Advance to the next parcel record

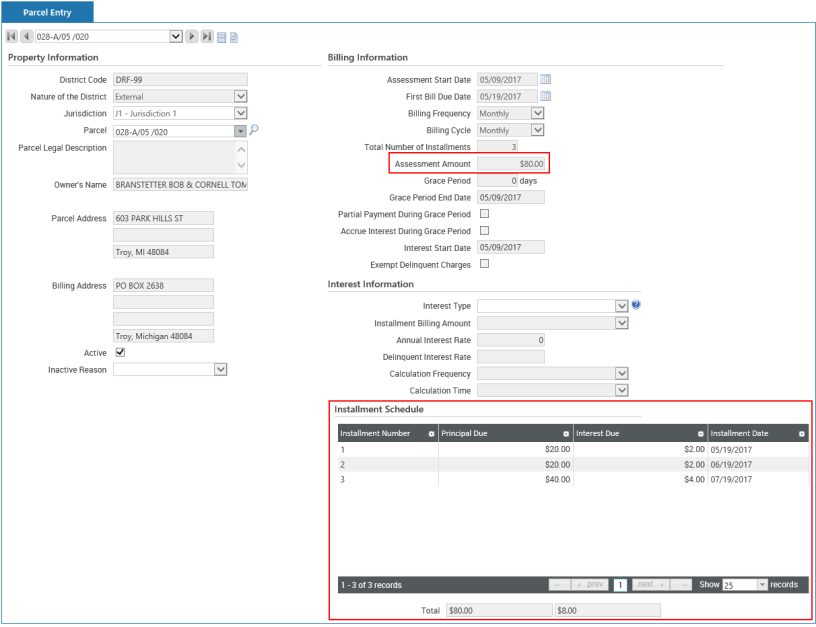tap(193, 38)
